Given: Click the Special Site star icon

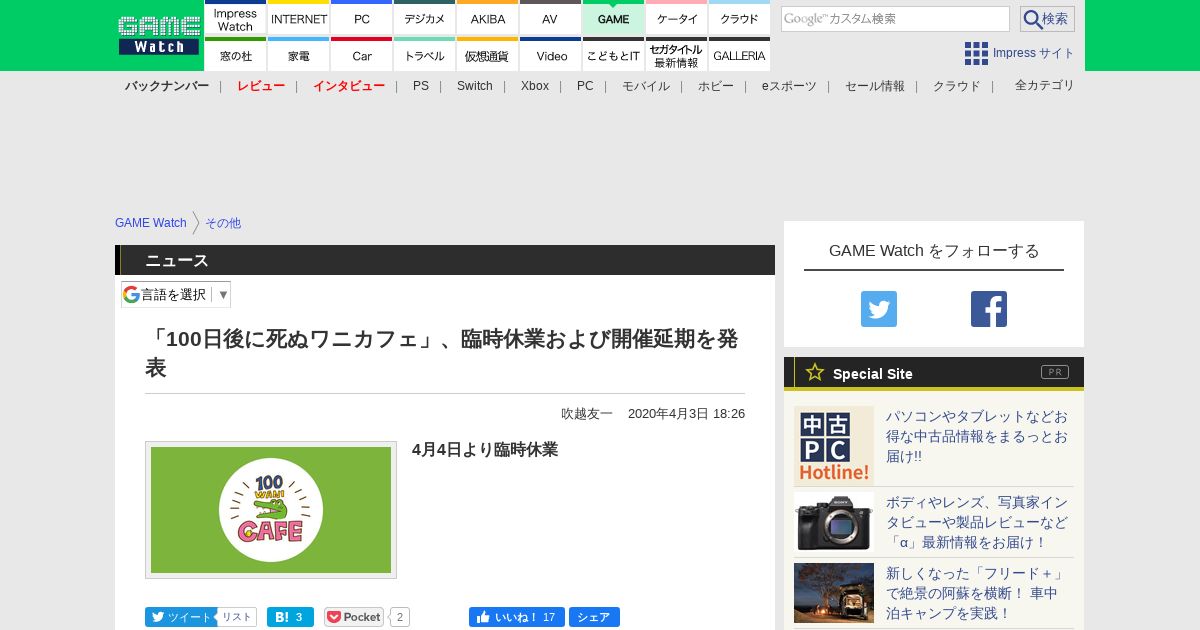Looking at the screenshot, I should (815, 372).
